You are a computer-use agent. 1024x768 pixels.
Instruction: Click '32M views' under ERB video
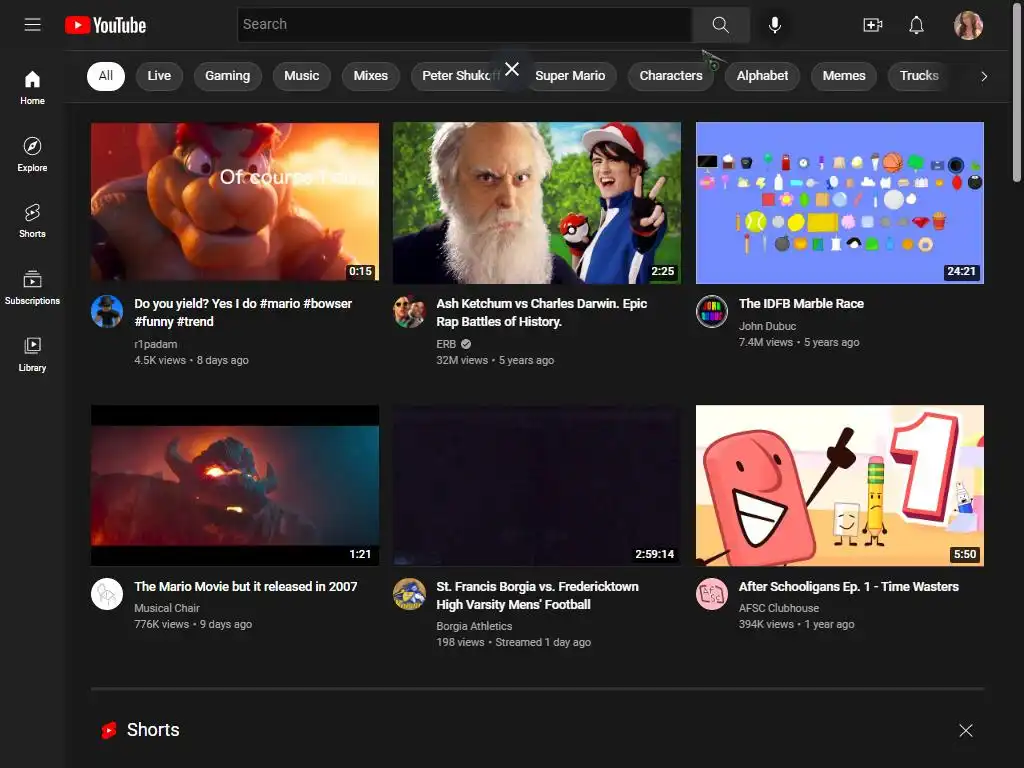click(462, 360)
